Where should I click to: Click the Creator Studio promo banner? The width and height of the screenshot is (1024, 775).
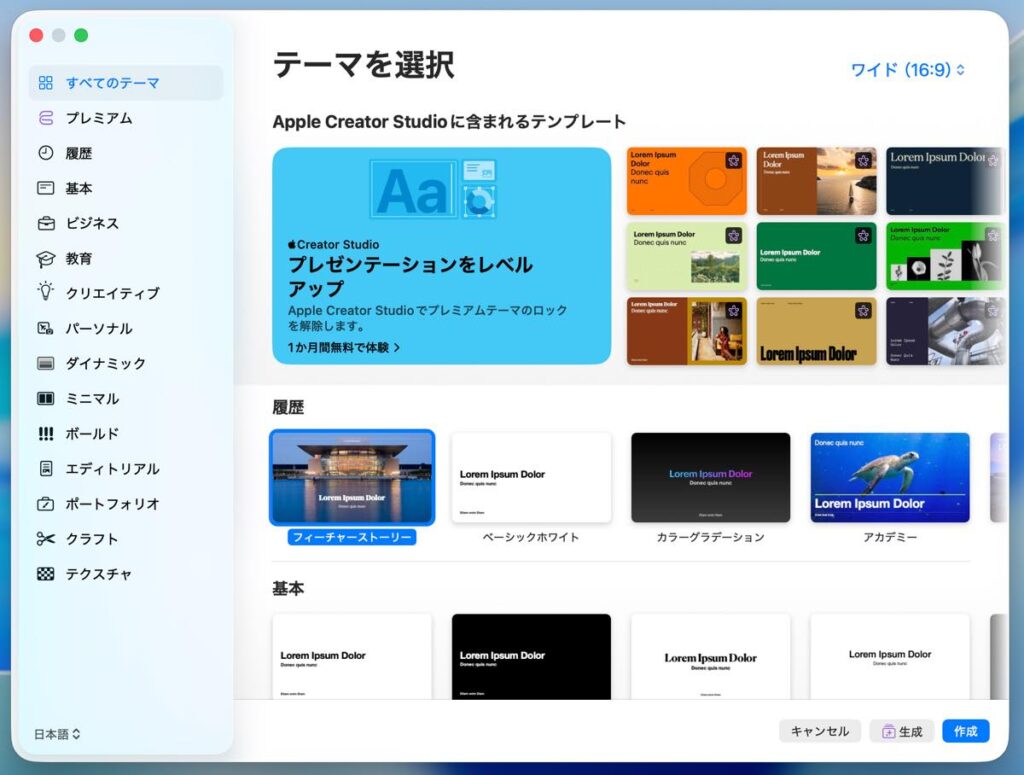coord(441,255)
